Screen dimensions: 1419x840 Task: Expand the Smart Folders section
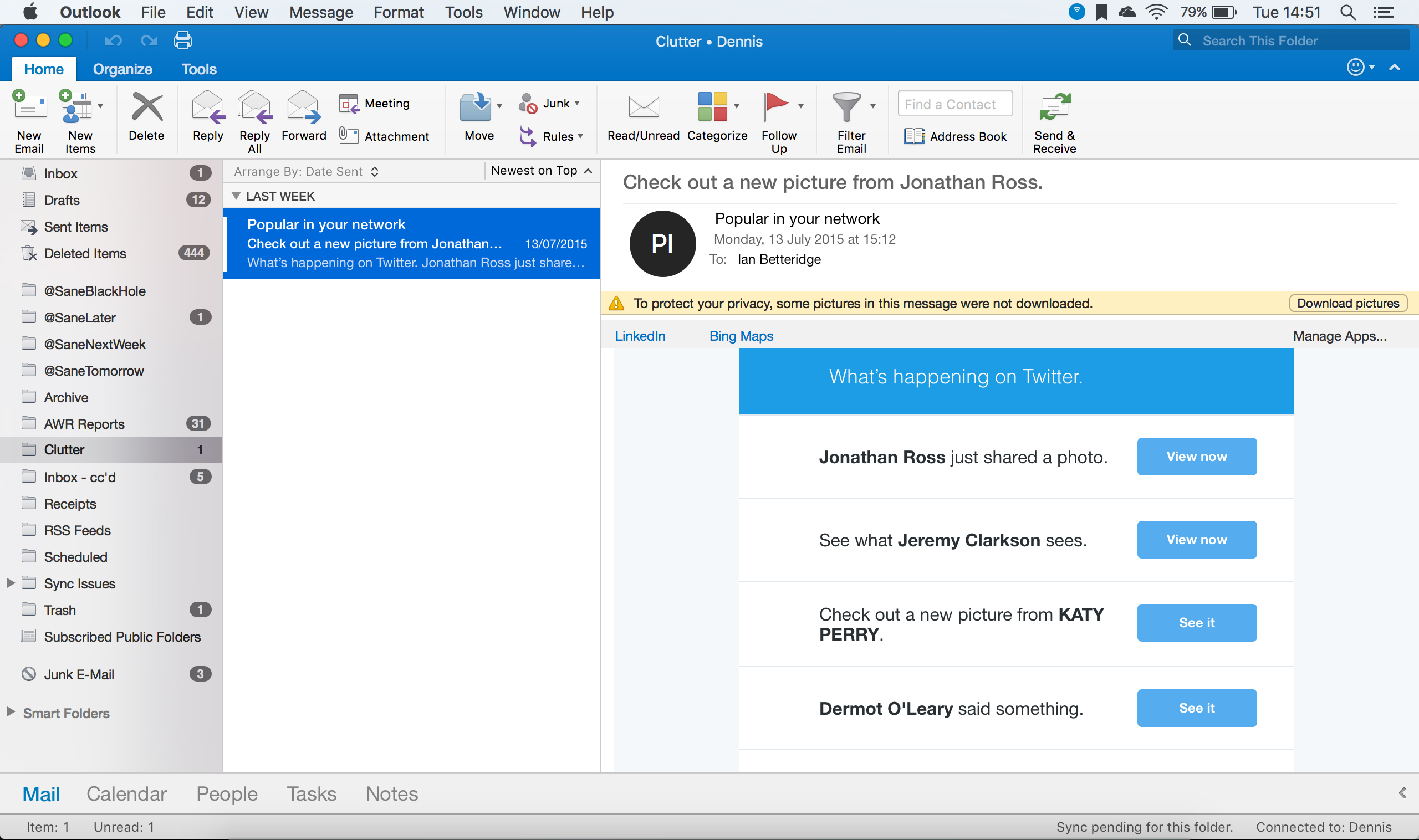[9, 713]
